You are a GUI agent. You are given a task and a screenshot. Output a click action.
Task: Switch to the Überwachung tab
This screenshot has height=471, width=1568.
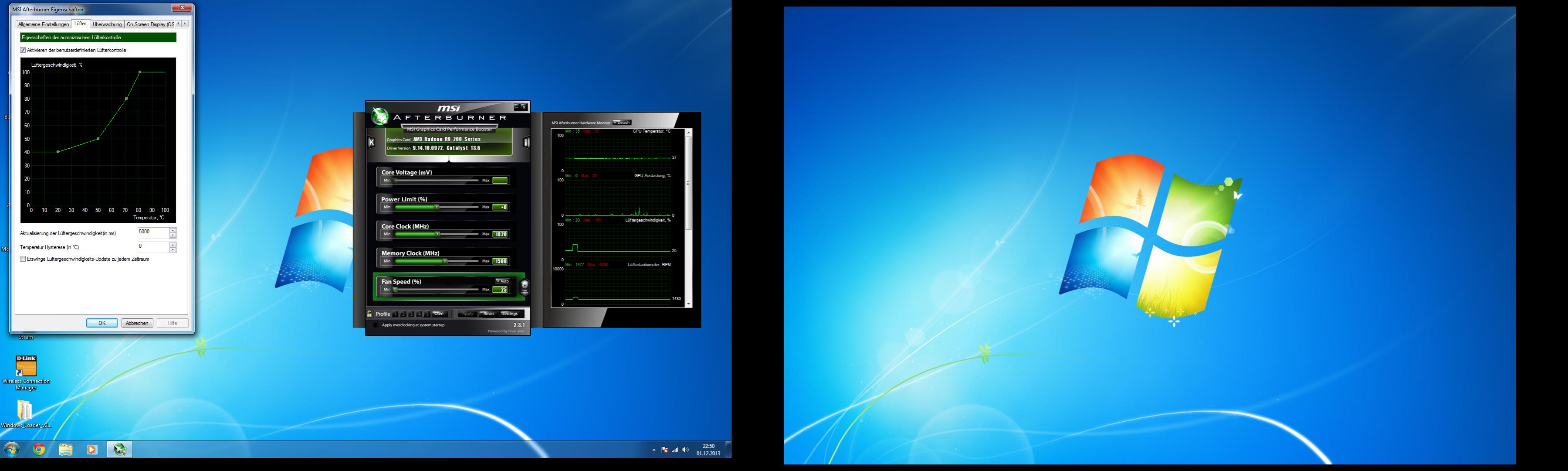(107, 24)
